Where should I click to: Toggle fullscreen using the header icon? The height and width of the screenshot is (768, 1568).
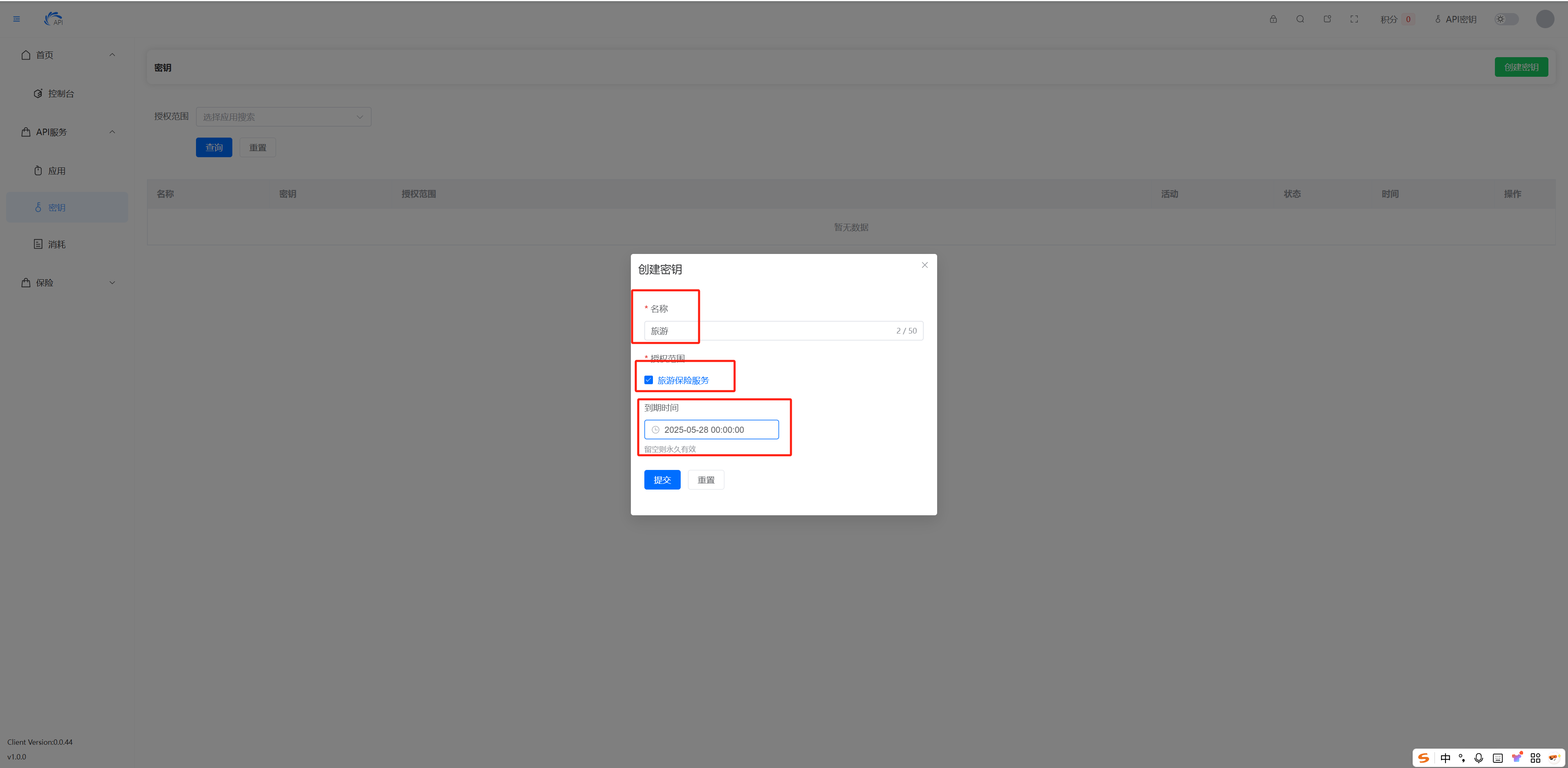(x=1354, y=19)
